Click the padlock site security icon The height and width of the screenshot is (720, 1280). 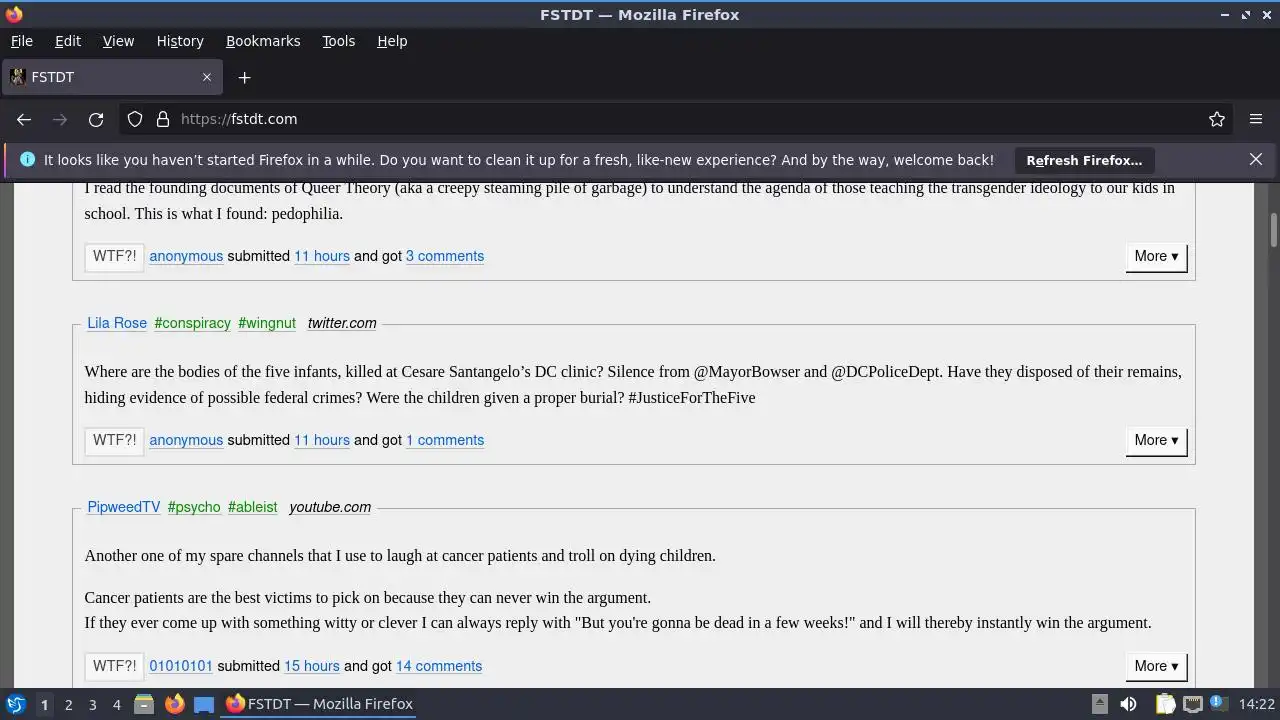click(163, 119)
